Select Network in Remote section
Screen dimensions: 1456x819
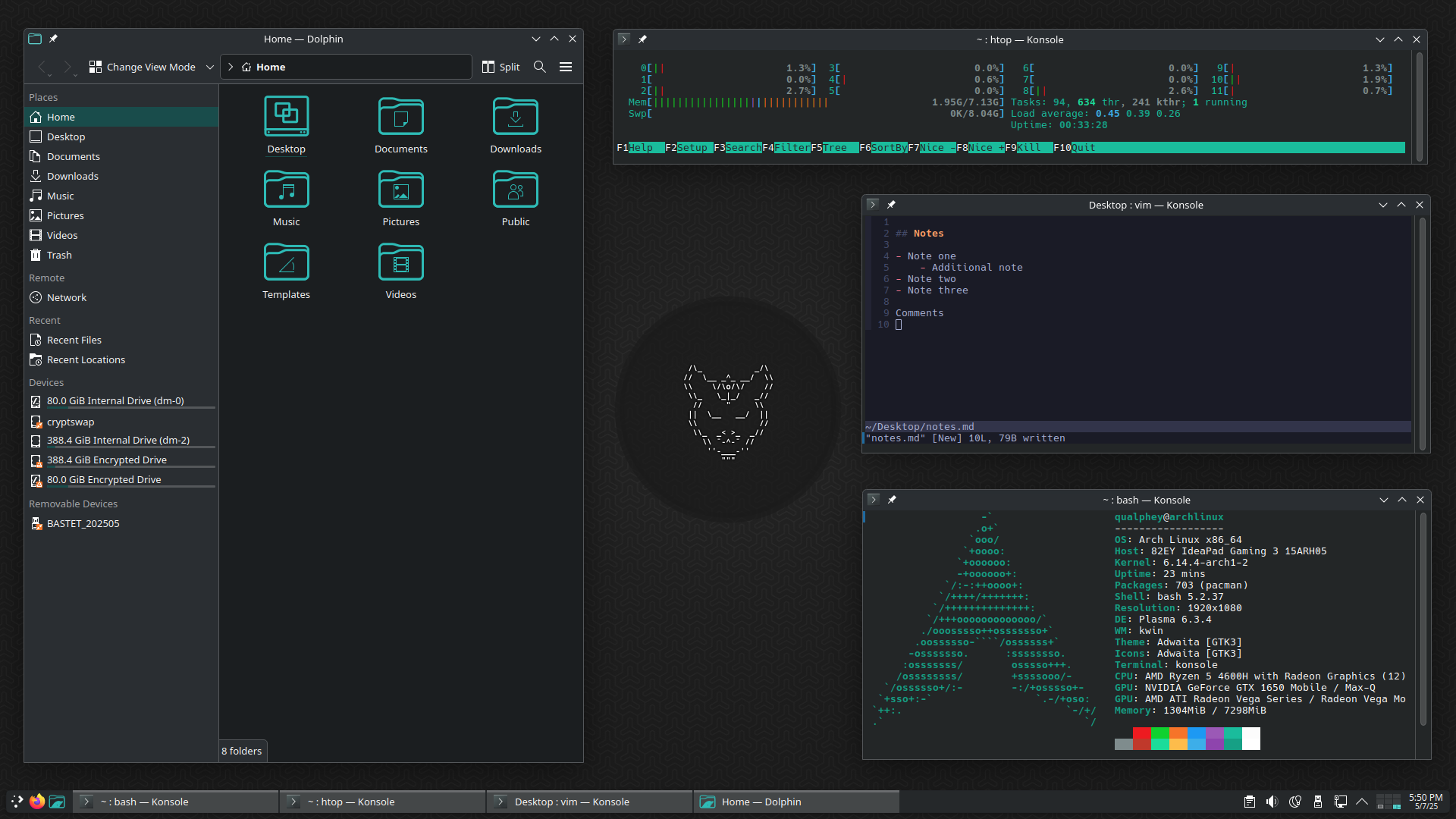(67, 297)
